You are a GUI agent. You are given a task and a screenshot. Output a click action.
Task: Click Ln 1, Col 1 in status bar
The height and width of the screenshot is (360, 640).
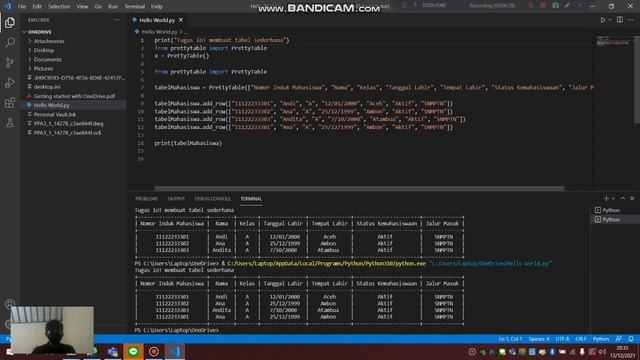[510, 339]
